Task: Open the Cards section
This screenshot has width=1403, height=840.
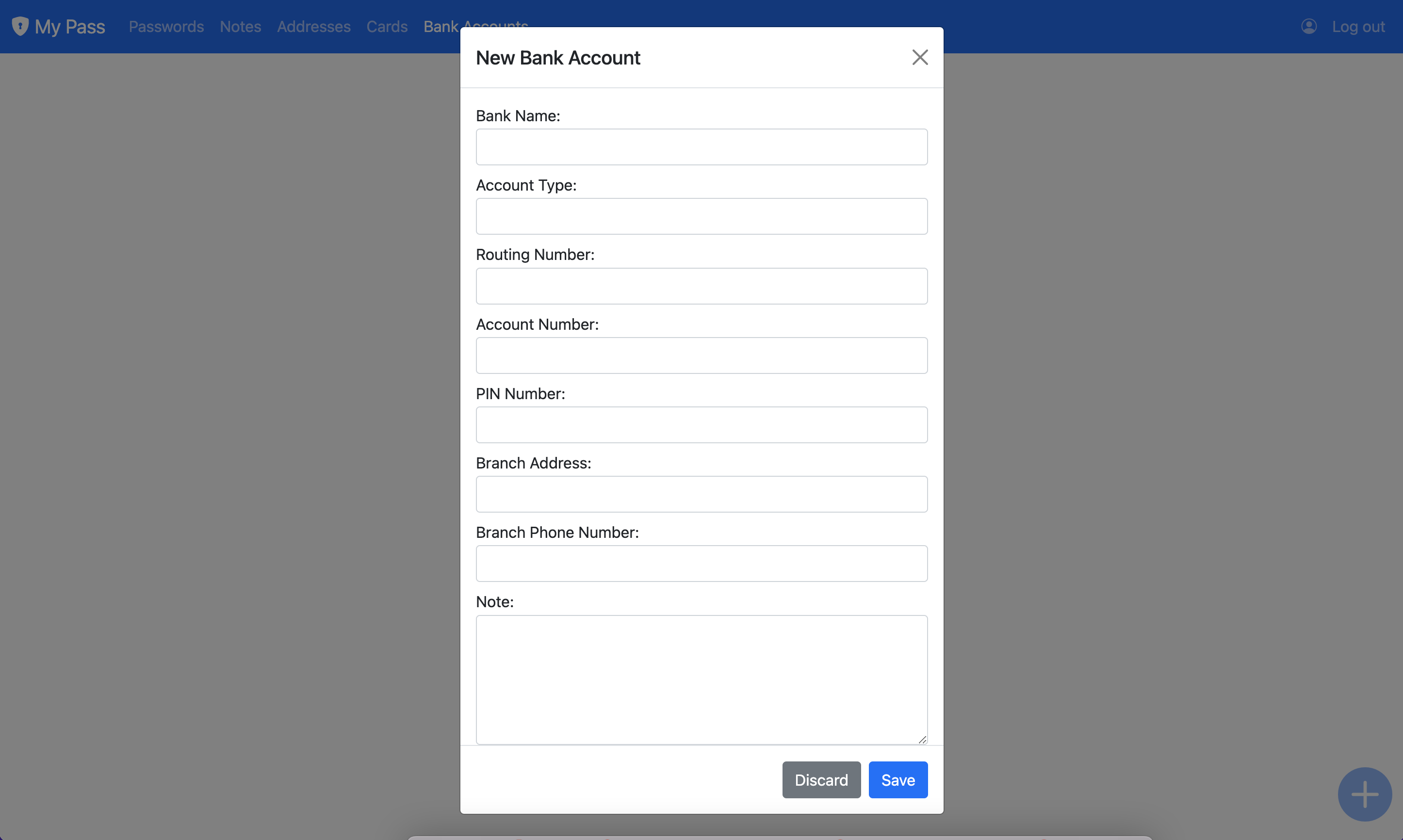Action: click(387, 27)
